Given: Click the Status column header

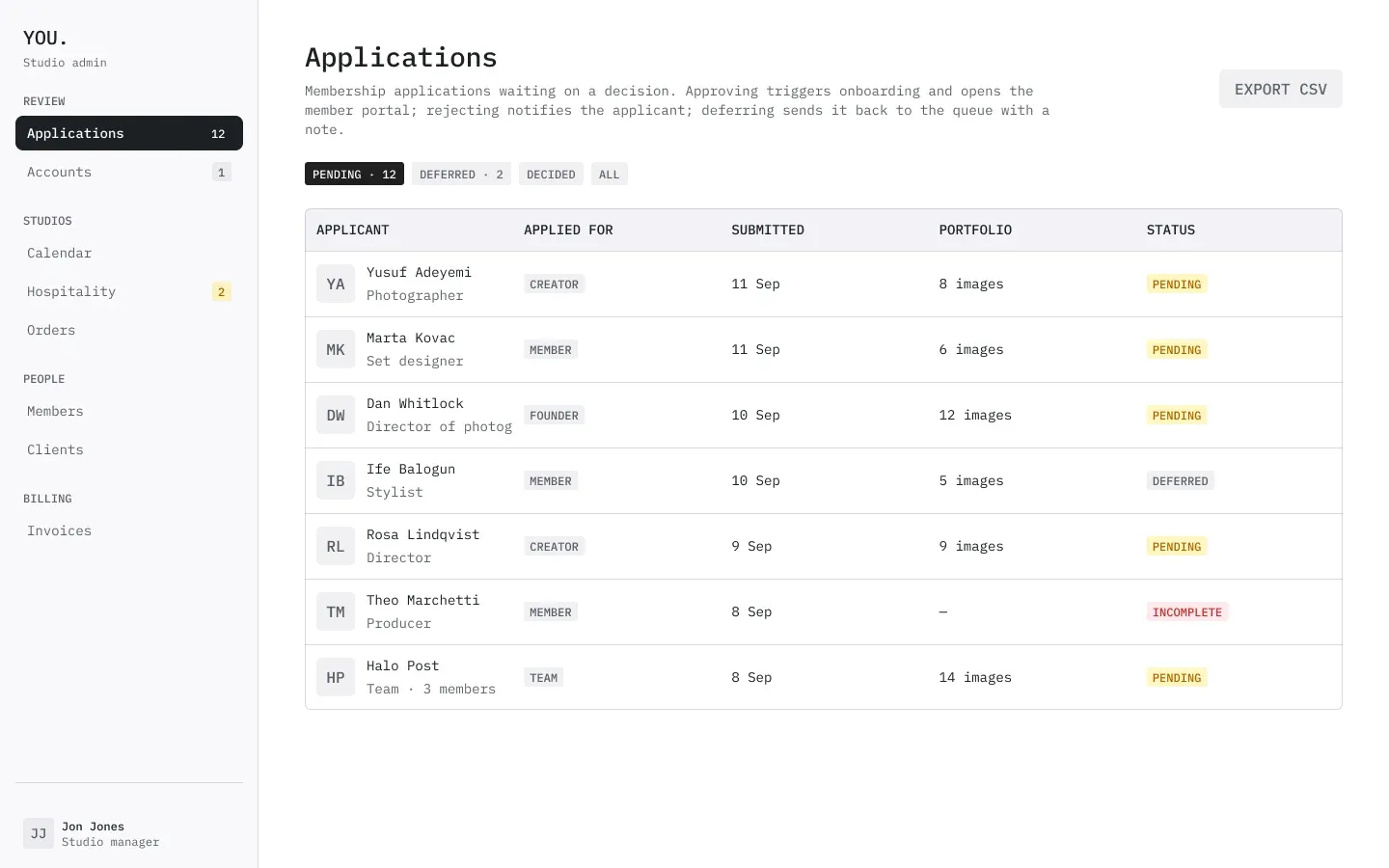Looking at the screenshot, I should (x=1171, y=231).
